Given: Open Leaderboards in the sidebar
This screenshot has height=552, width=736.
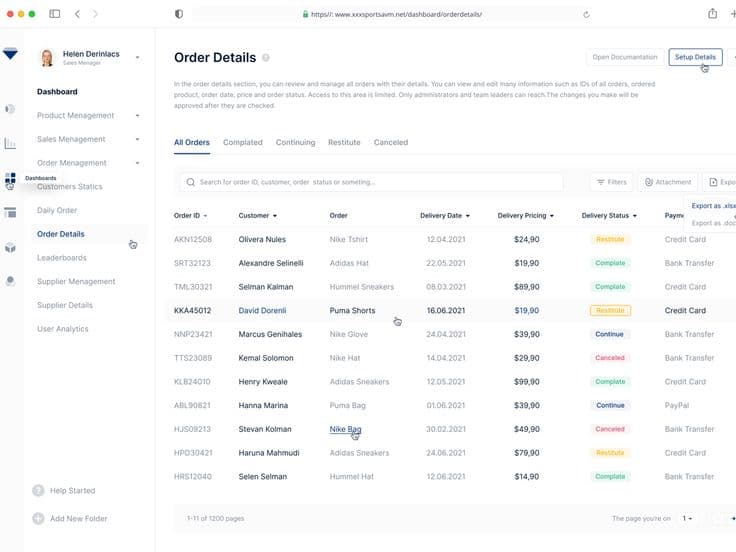Looking at the screenshot, I should pyautogui.click(x=62, y=258).
